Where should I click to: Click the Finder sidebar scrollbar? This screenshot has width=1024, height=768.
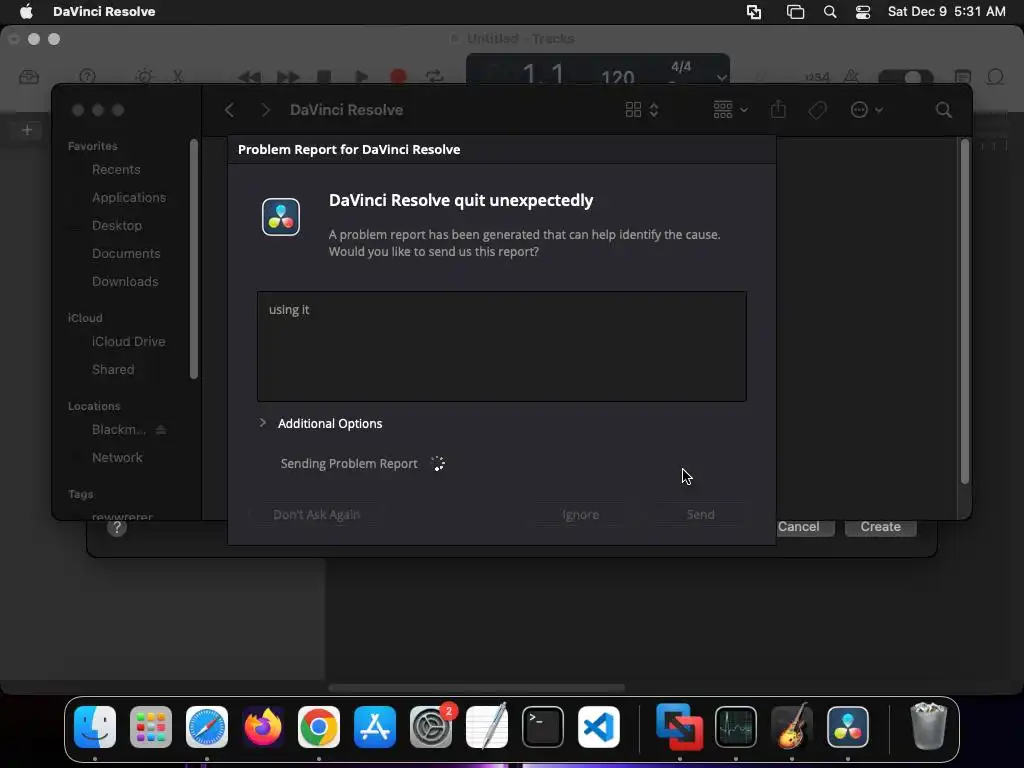pyautogui.click(x=193, y=259)
